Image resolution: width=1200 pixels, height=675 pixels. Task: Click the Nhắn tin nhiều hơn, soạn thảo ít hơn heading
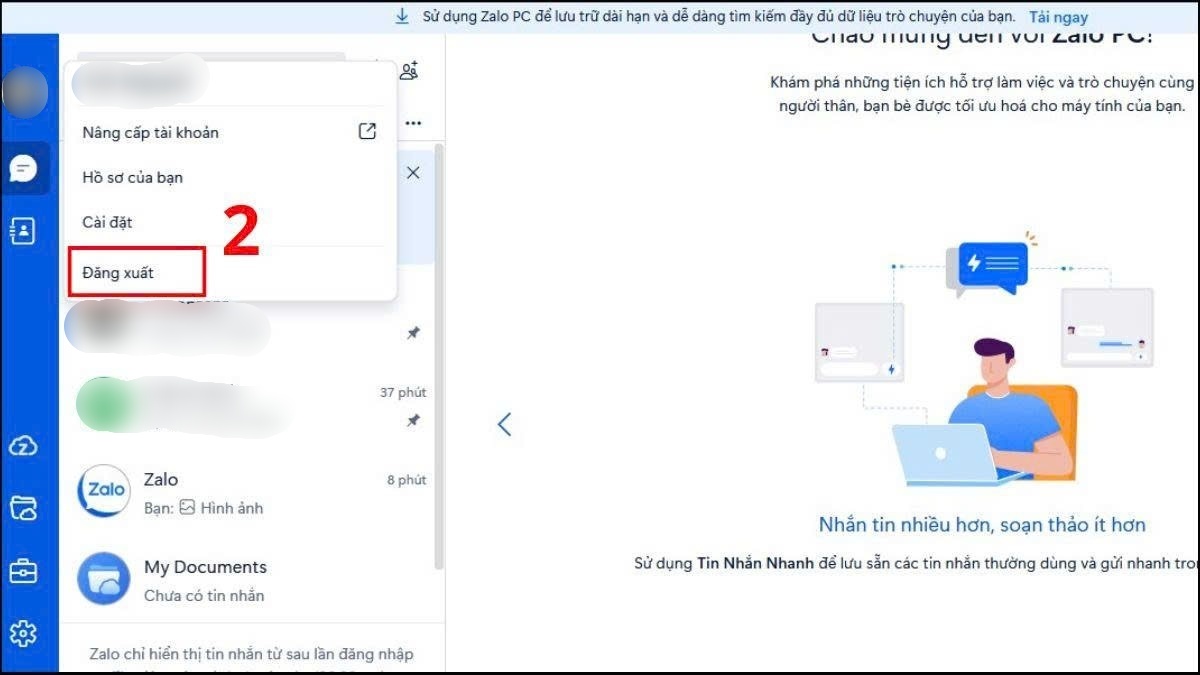[982, 525]
